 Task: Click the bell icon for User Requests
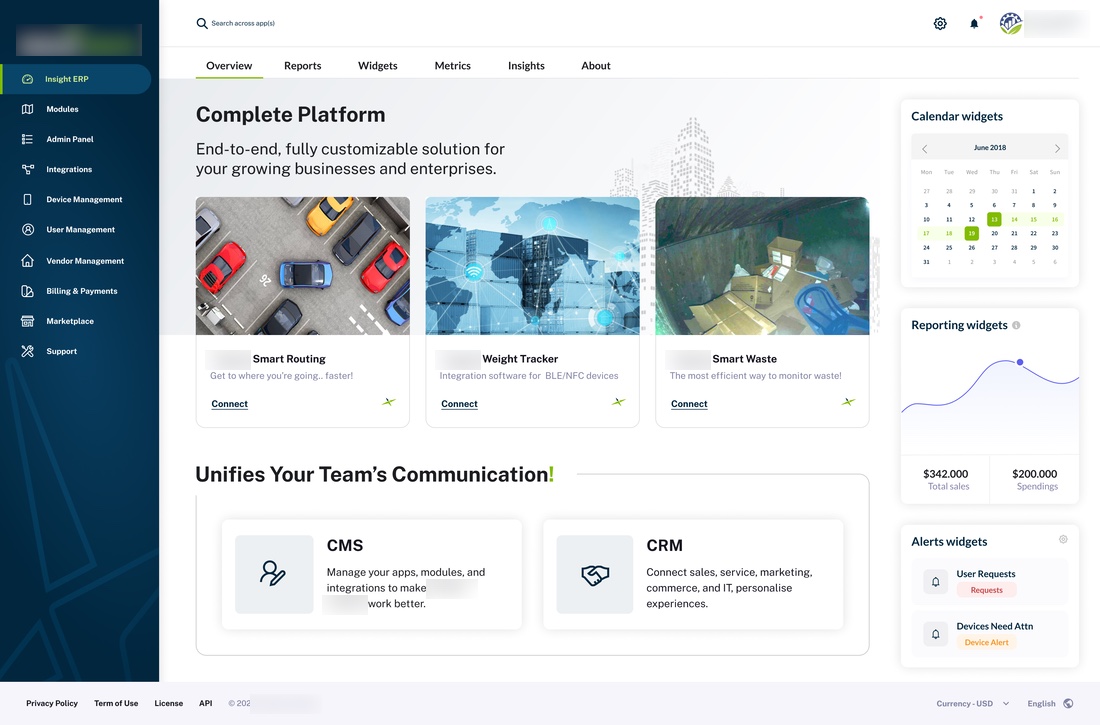pyautogui.click(x=935, y=582)
